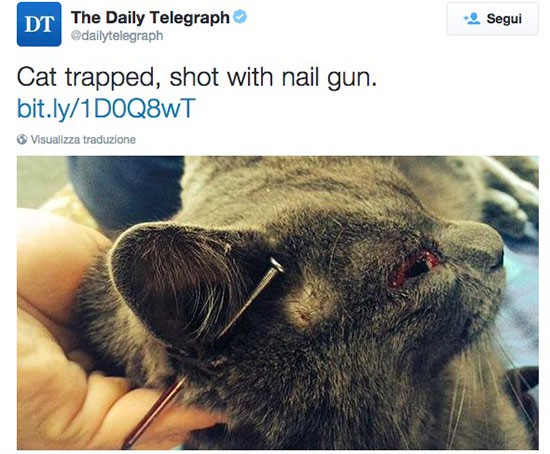Open the DT profile avatar

(39, 24)
